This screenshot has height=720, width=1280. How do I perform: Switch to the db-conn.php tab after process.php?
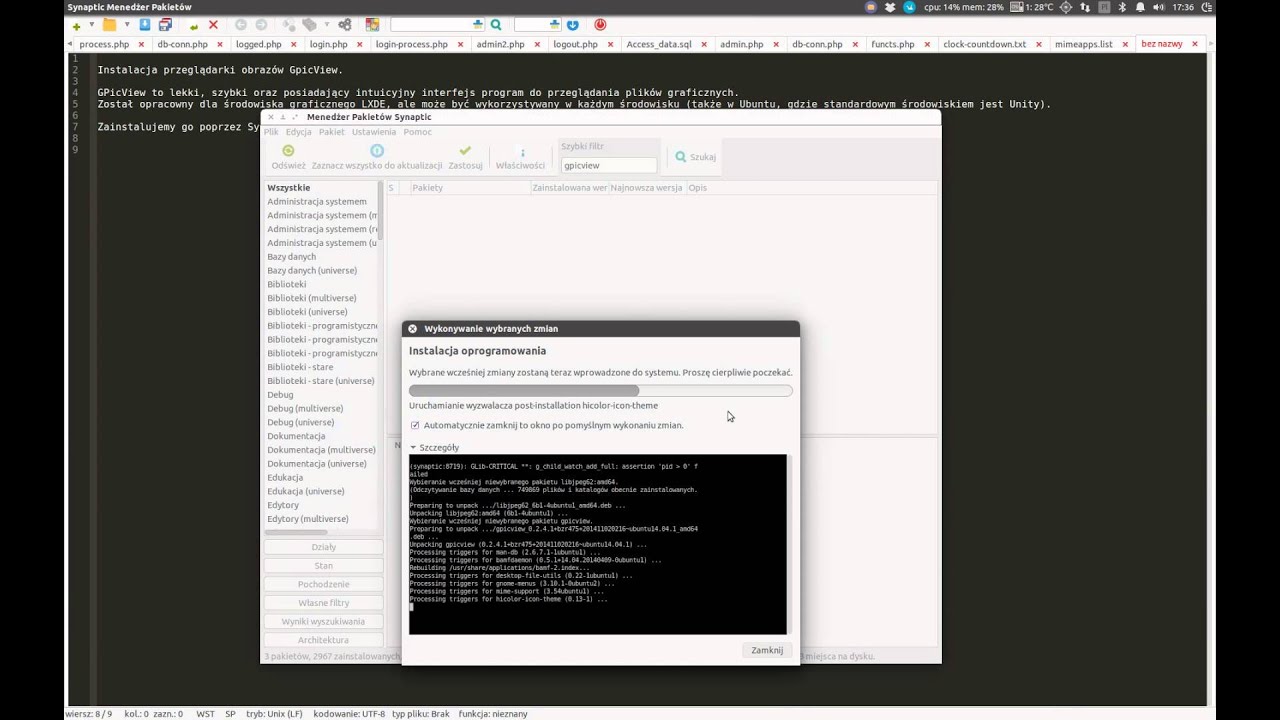[x=182, y=44]
